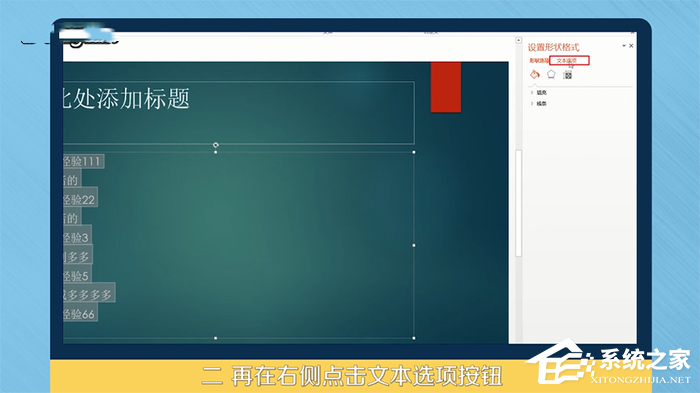Switch to the 形状选项 (Shape Options) tab
Image resolution: width=700 pixels, height=393 pixels.
[538, 60]
